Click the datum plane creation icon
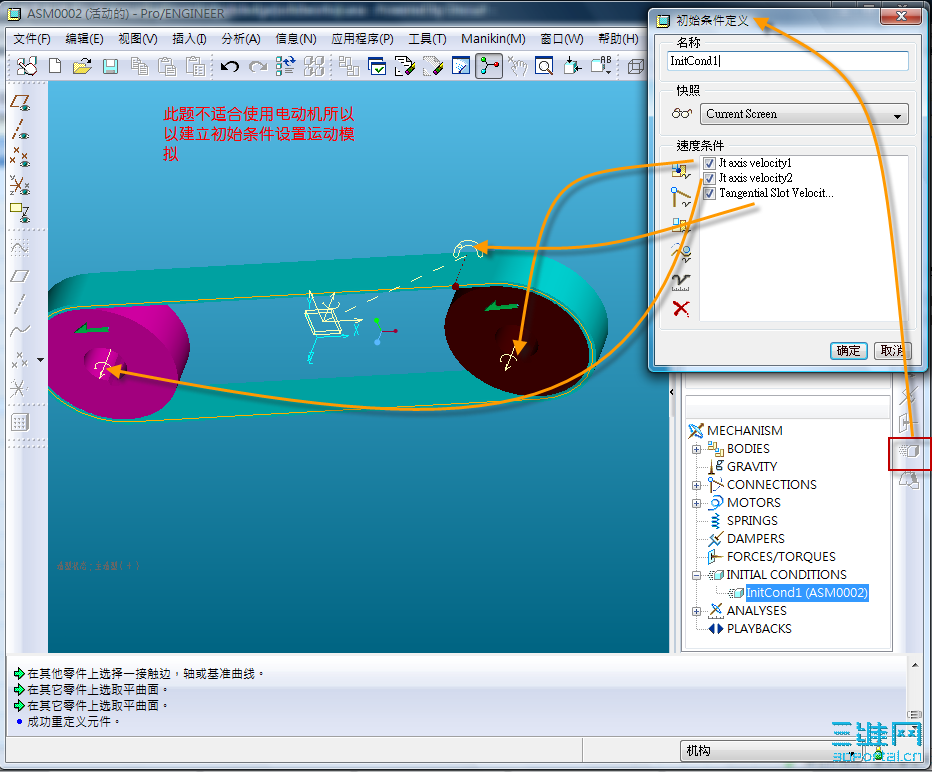This screenshot has width=932, height=772. point(20,276)
